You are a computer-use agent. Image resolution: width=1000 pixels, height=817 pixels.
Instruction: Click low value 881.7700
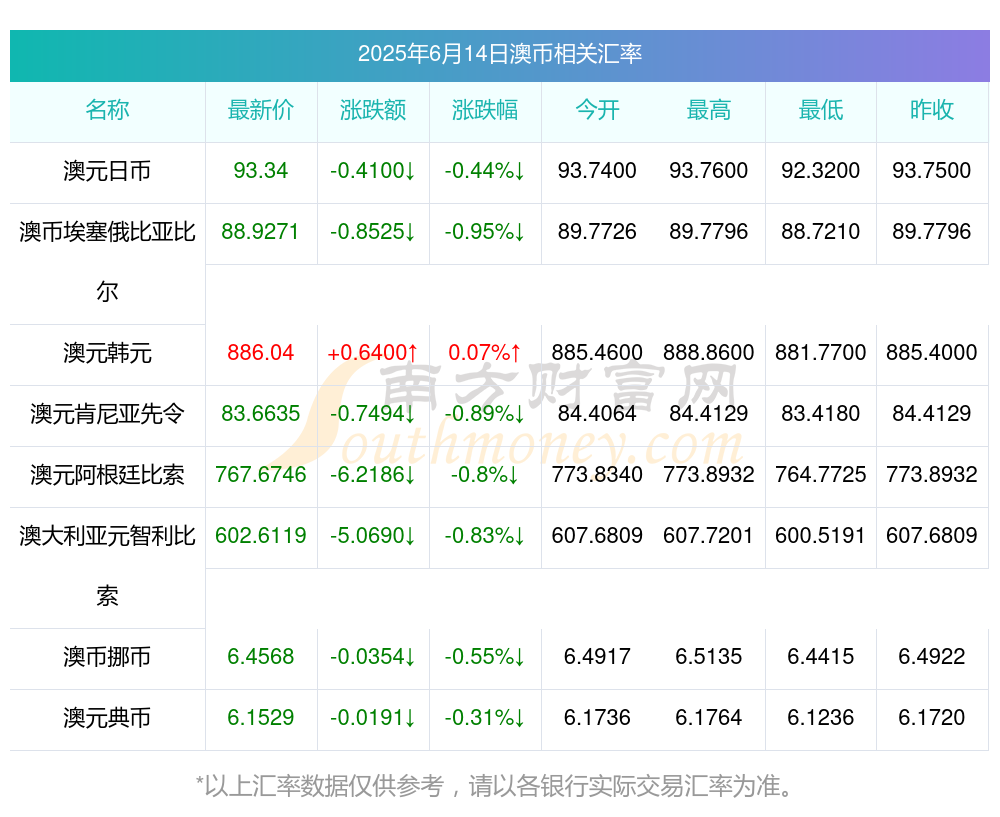[x=821, y=352]
